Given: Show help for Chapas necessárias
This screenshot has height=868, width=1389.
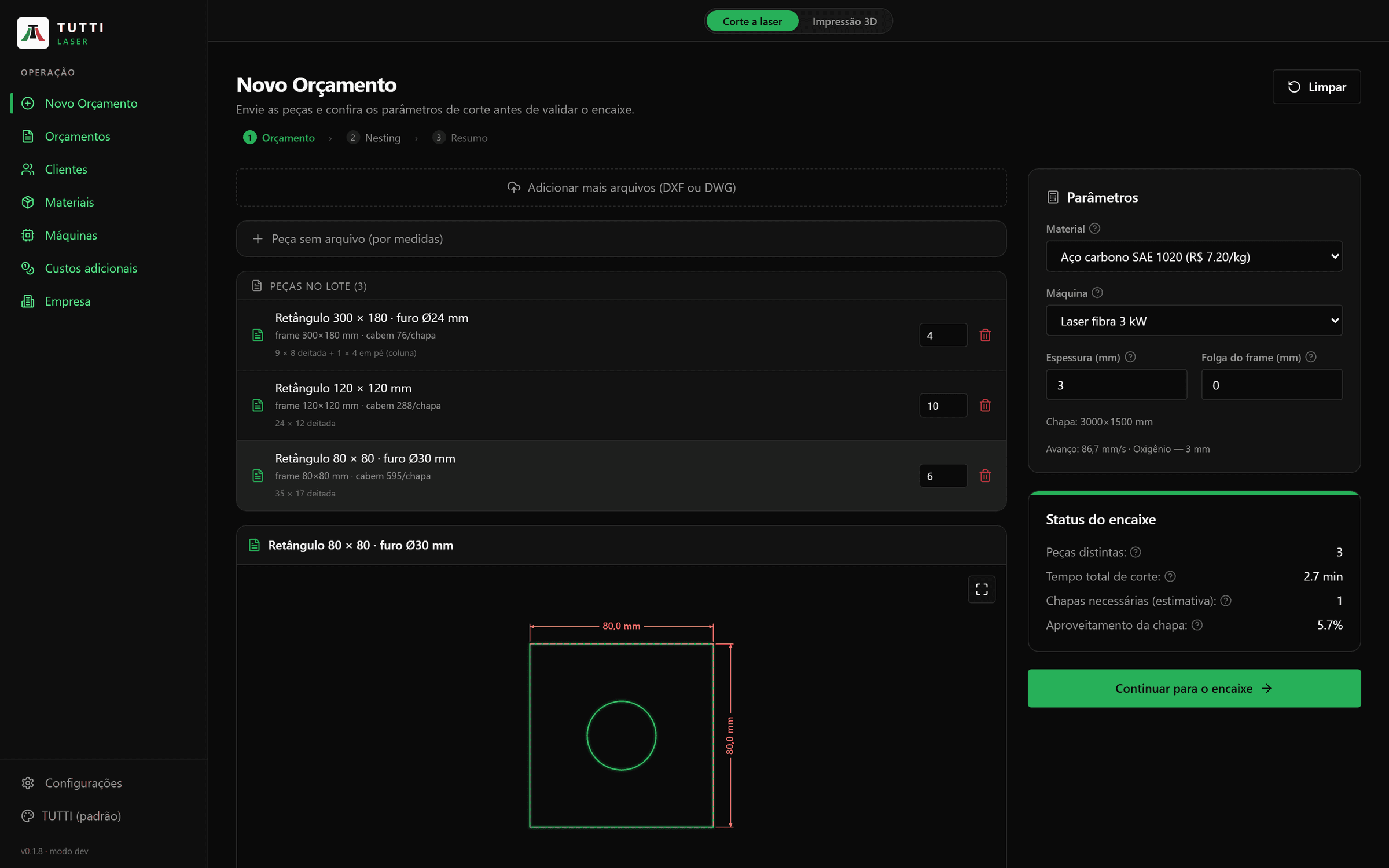Looking at the screenshot, I should pos(1226,601).
